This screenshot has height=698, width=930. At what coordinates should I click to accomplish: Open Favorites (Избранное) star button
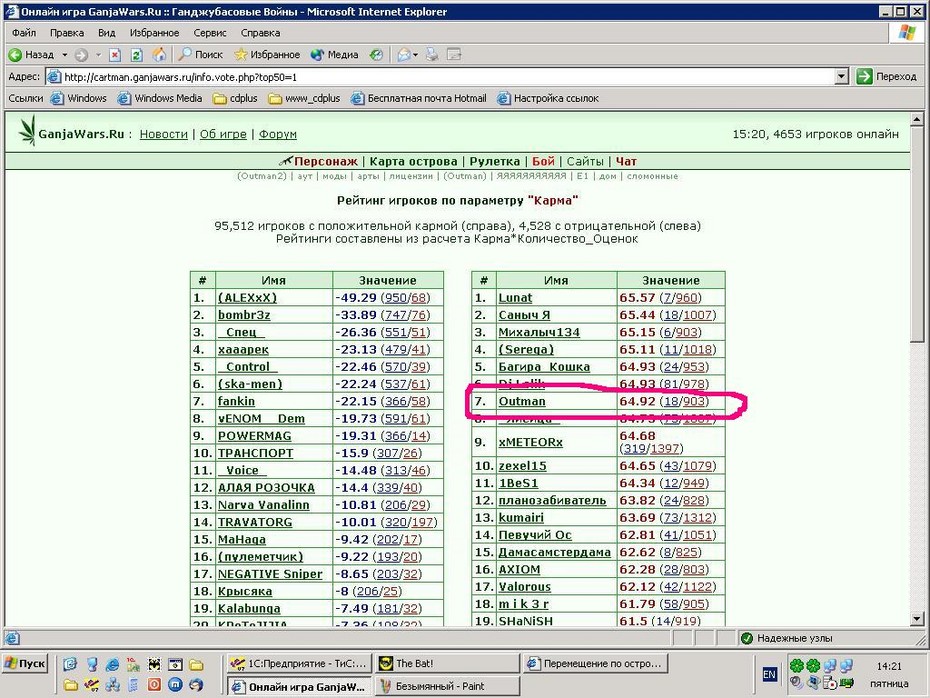click(x=266, y=55)
